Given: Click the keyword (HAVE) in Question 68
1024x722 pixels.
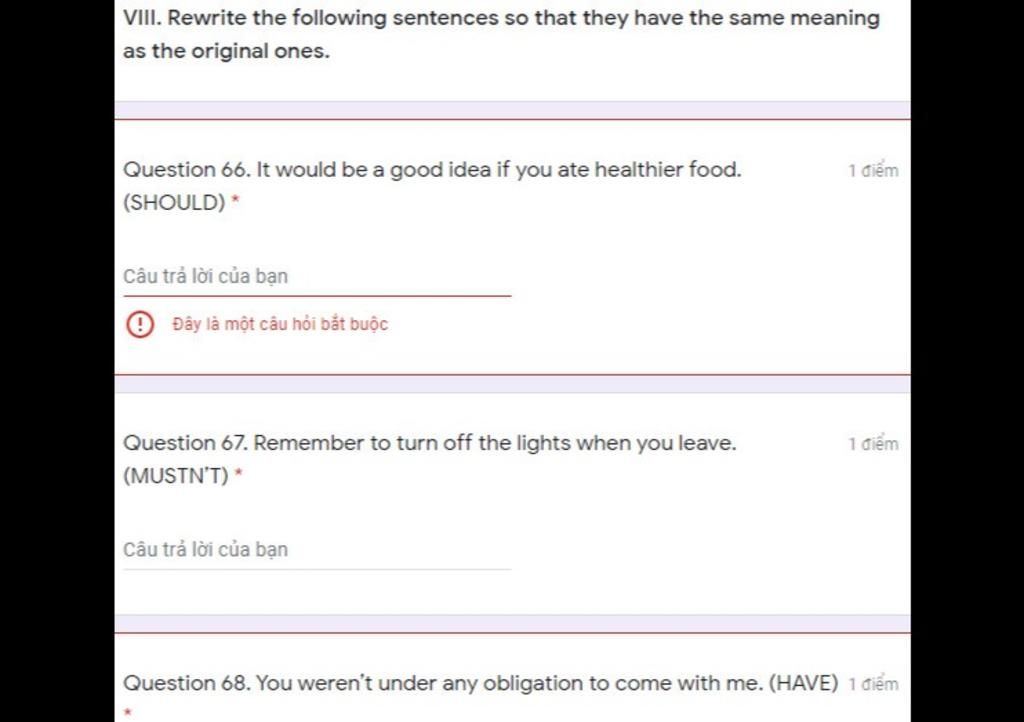Looking at the screenshot, I should (x=803, y=683).
